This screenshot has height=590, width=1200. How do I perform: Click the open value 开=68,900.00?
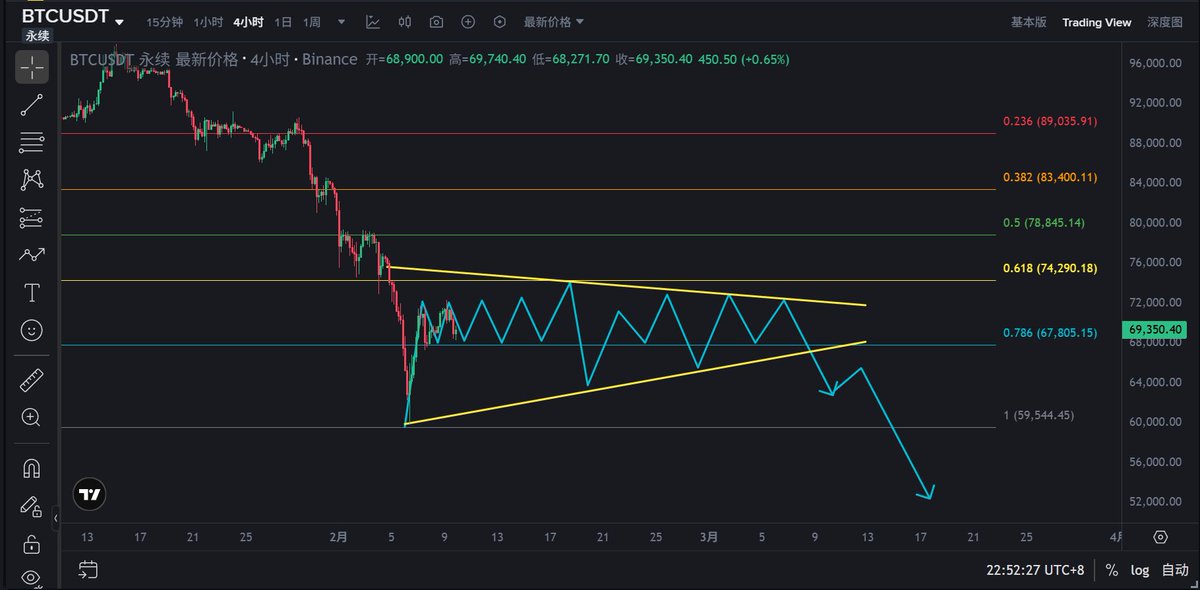(x=405, y=59)
